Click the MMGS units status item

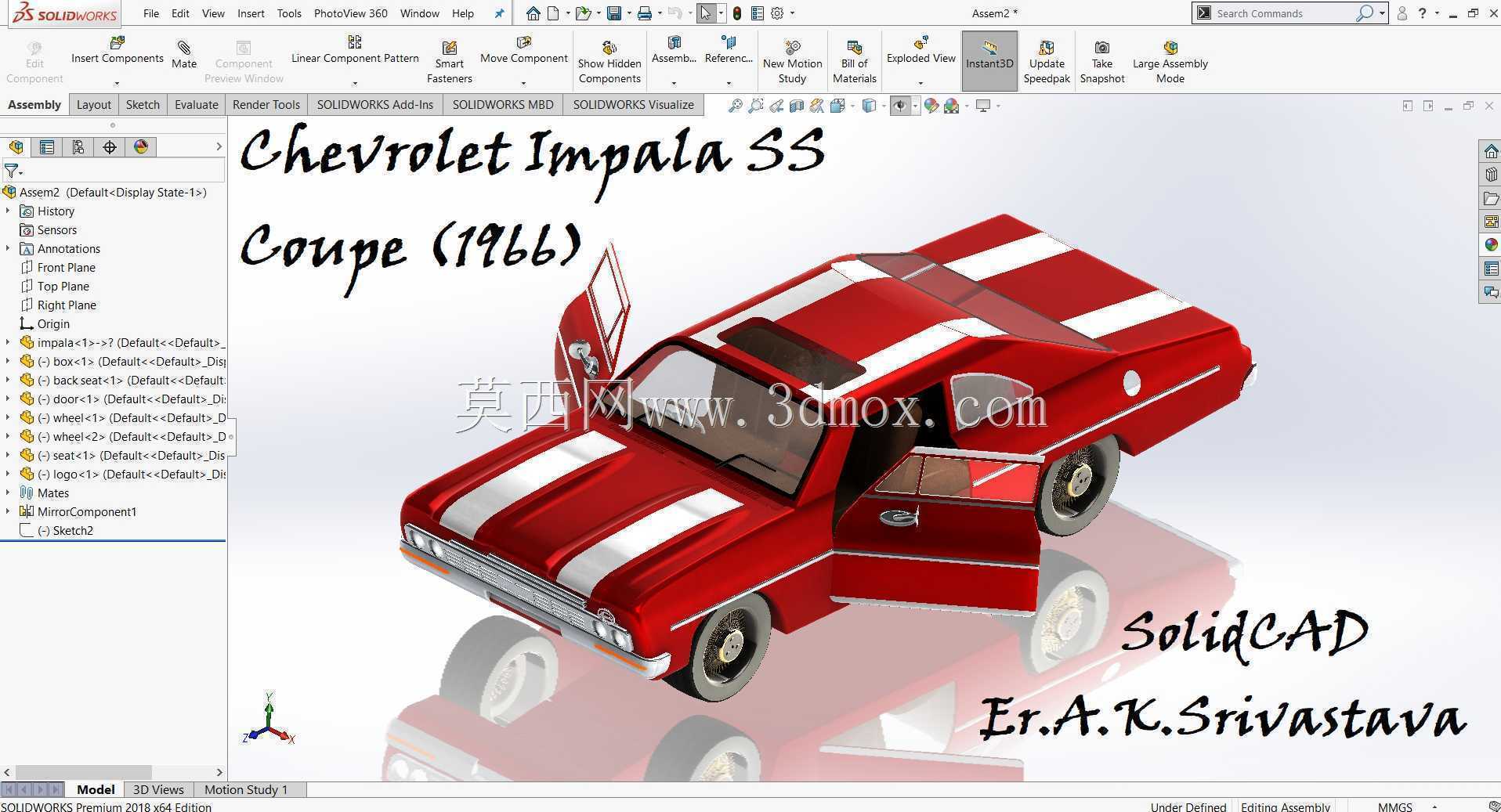[x=1394, y=807]
